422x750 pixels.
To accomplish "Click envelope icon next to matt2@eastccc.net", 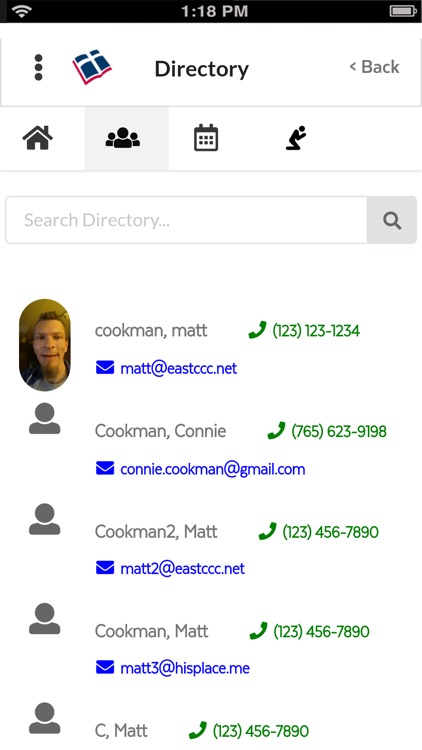I will [105, 568].
